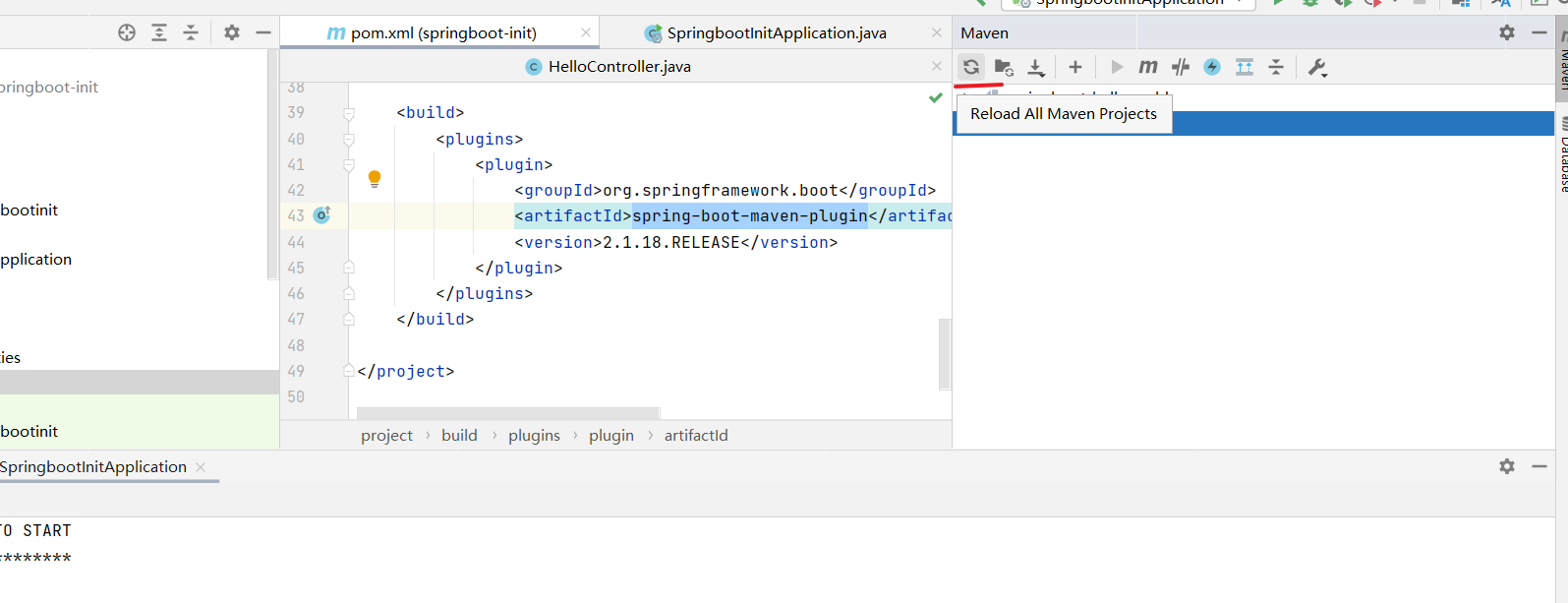This screenshot has height=603, width=1568.
Task: Select opened file in Project panel
Action: pos(127,32)
